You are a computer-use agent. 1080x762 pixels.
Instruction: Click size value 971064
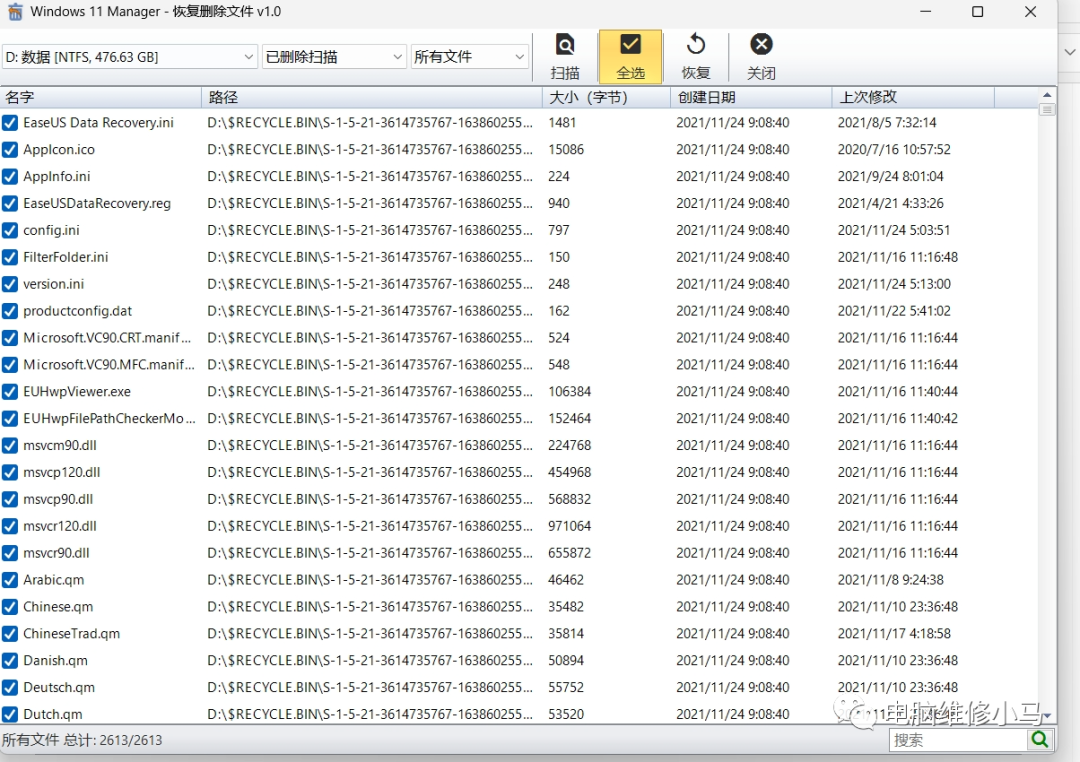570,526
